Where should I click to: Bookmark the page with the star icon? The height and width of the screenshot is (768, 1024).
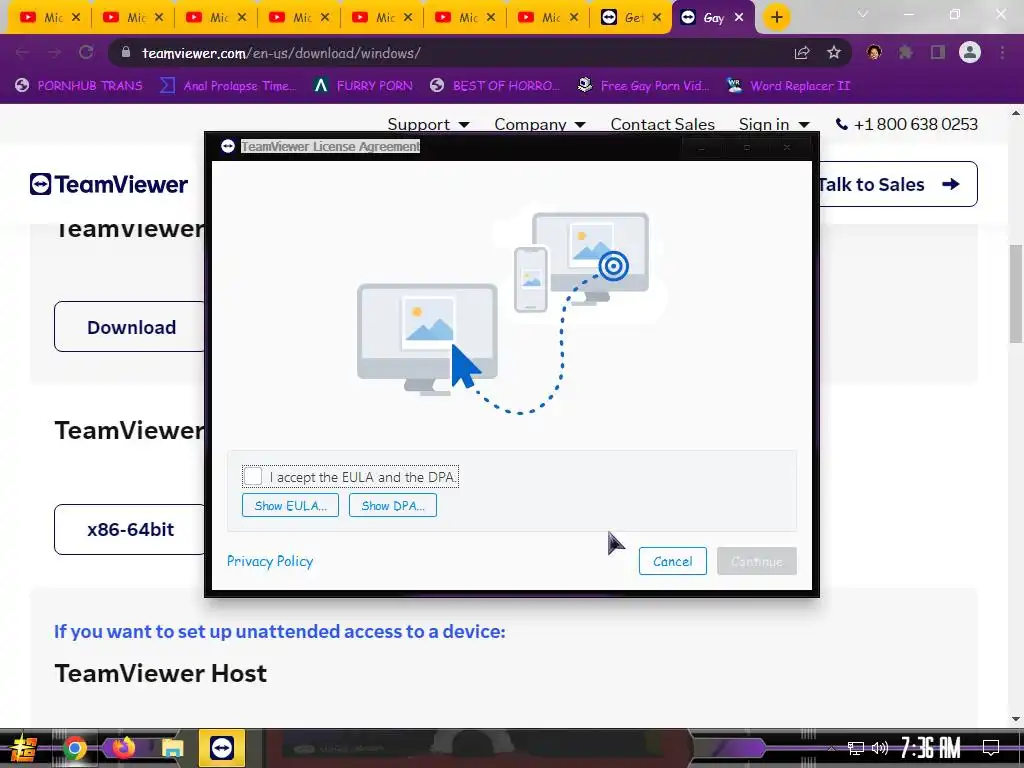click(834, 53)
